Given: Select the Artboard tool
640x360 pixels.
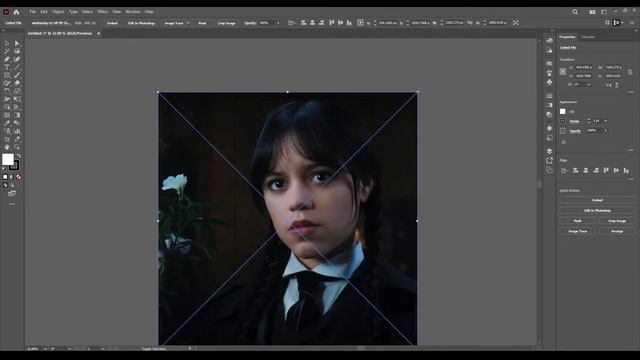Looking at the screenshot, I should coord(7,139).
